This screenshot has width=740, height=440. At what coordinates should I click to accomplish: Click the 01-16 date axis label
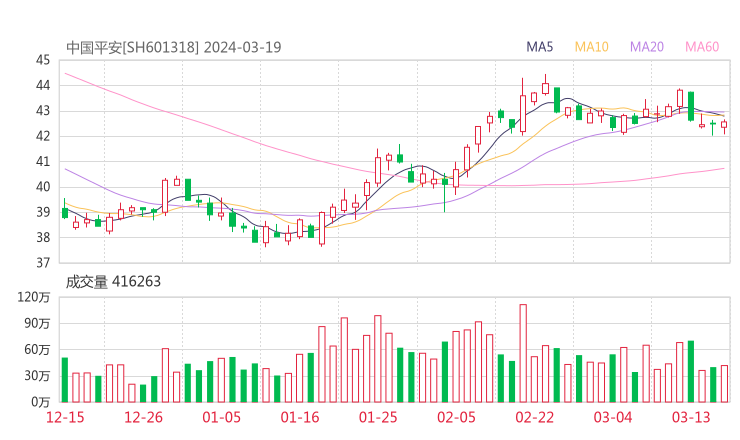coord(300,417)
